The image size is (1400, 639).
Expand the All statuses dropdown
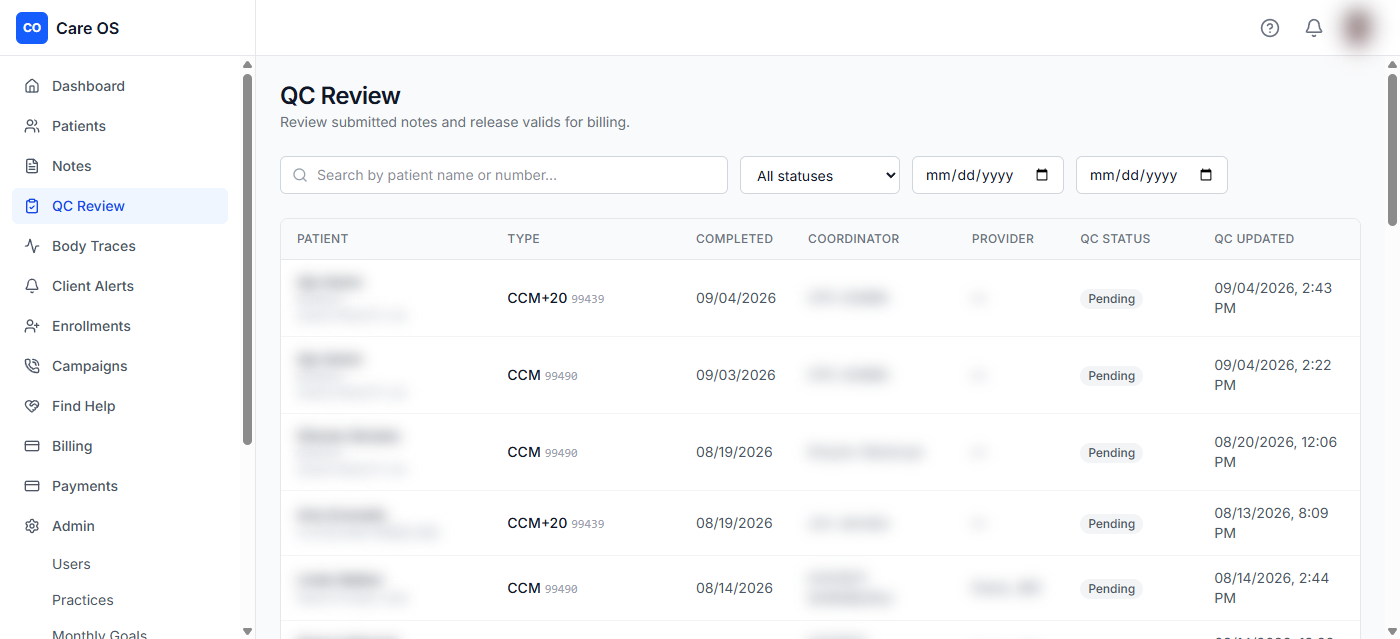(820, 175)
